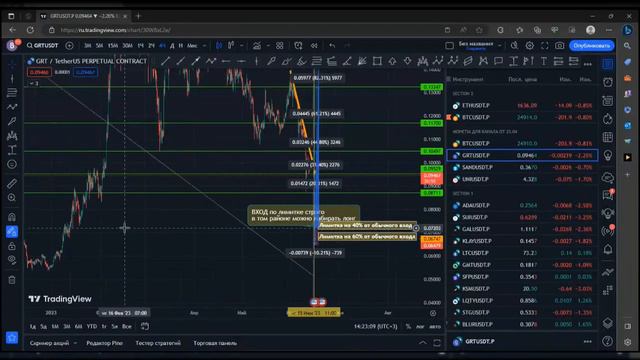
Task: Open chart settings gear icon
Action: pos(530,45)
